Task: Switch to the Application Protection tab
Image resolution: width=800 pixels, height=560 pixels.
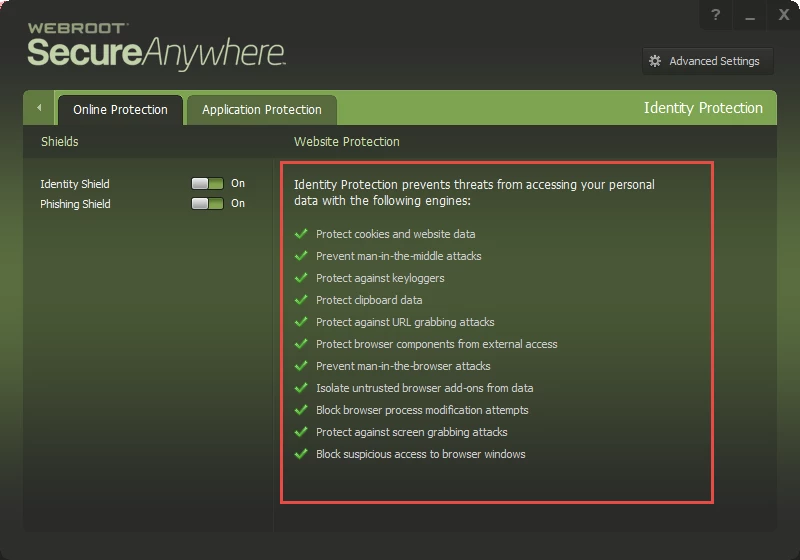Action: 262,110
